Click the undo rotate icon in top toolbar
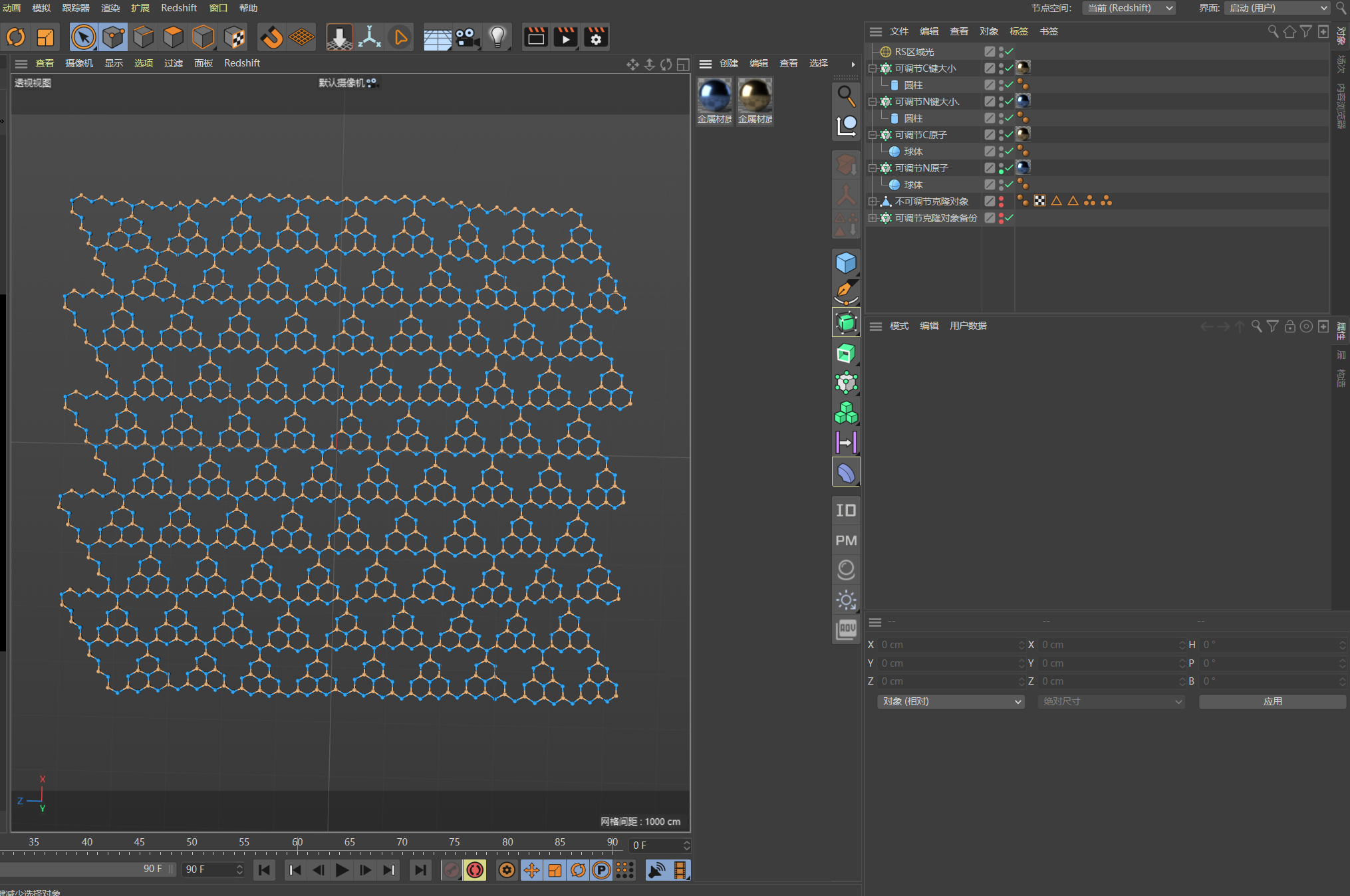 tap(15, 37)
